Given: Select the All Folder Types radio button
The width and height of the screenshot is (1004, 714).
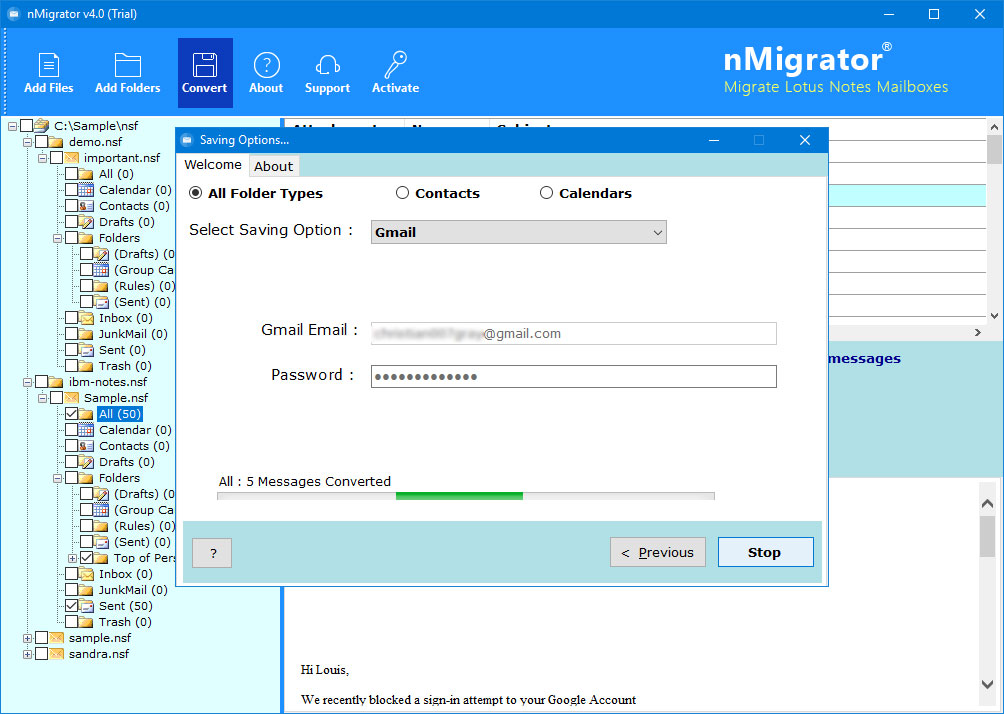Looking at the screenshot, I should 195,193.
